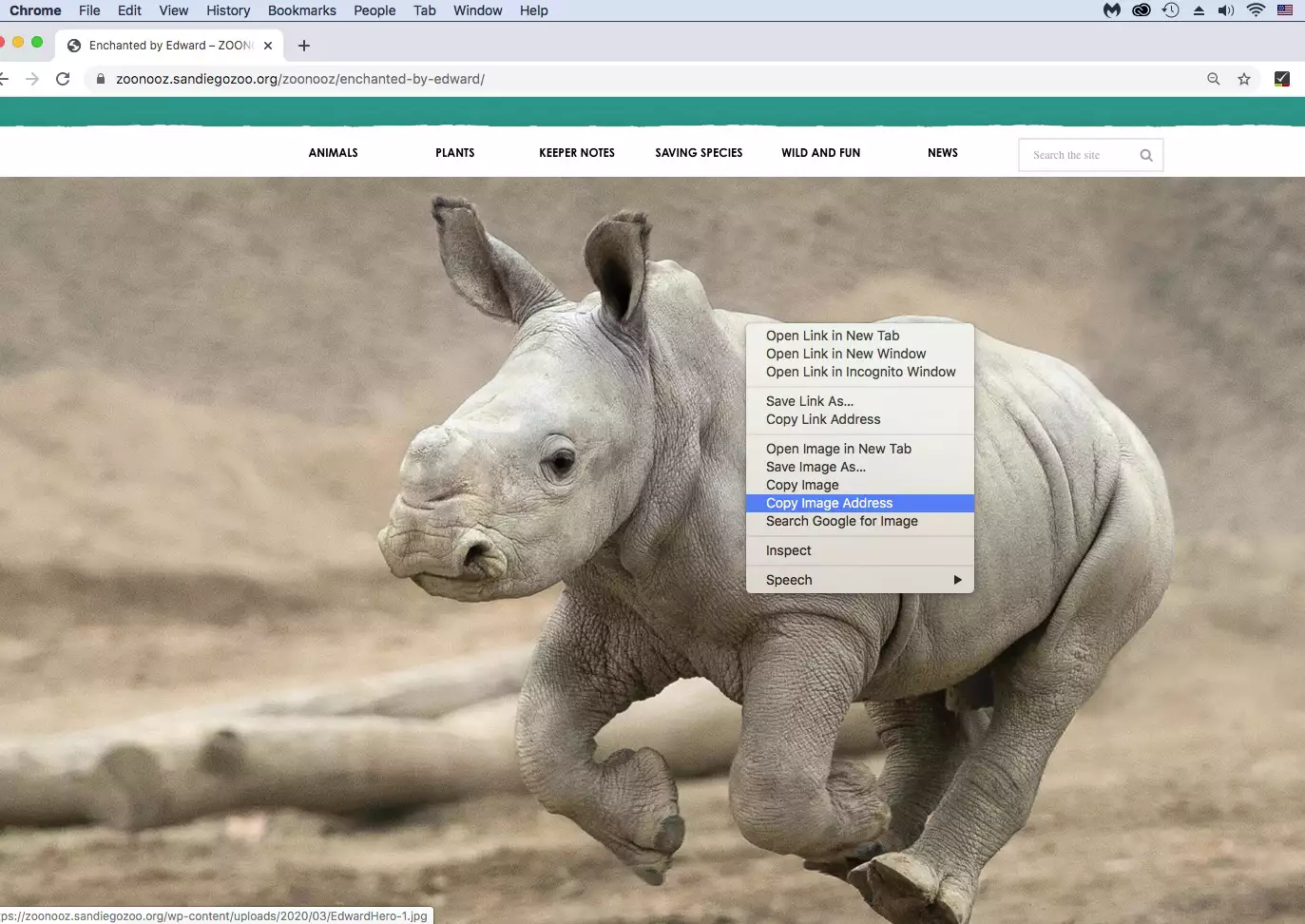The width and height of the screenshot is (1305, 924).
Task: Click the zoom magnifier icon in address bar
Action: [1213, 79]
